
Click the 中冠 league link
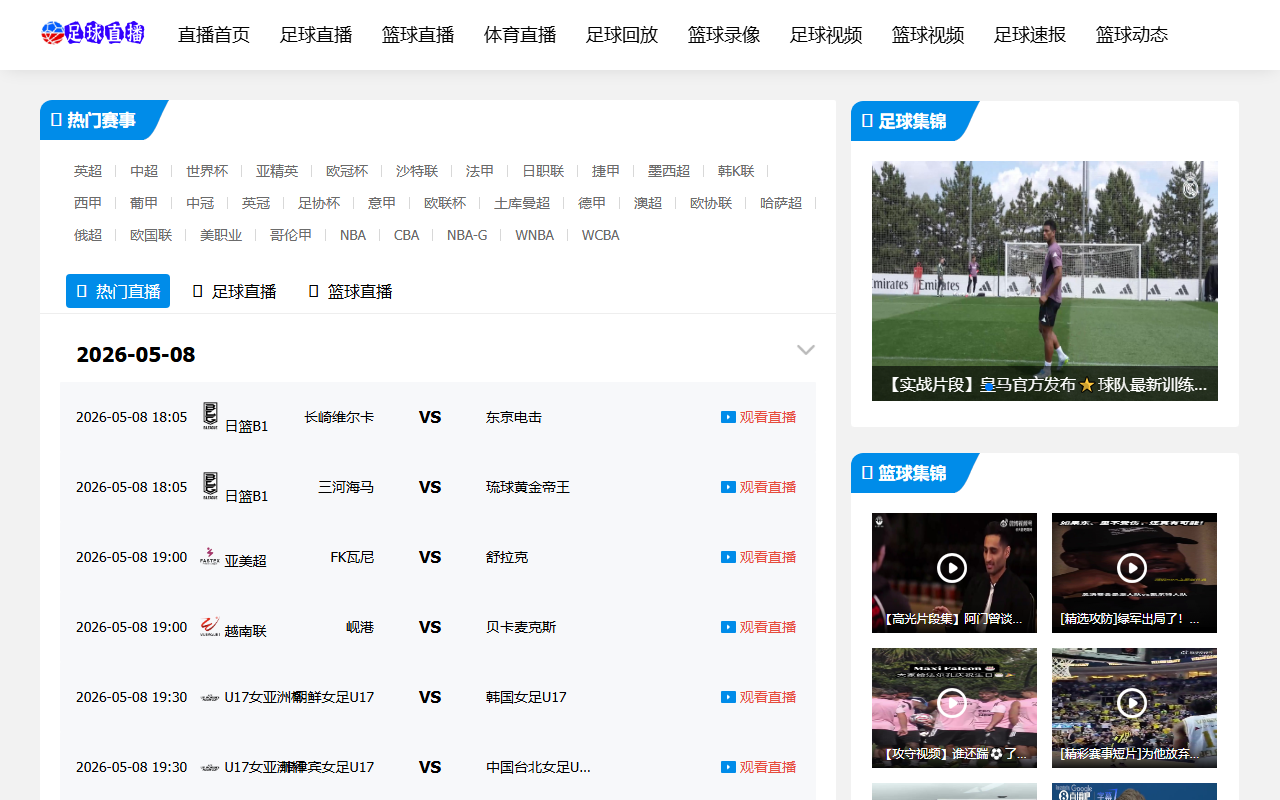[200, 203]
